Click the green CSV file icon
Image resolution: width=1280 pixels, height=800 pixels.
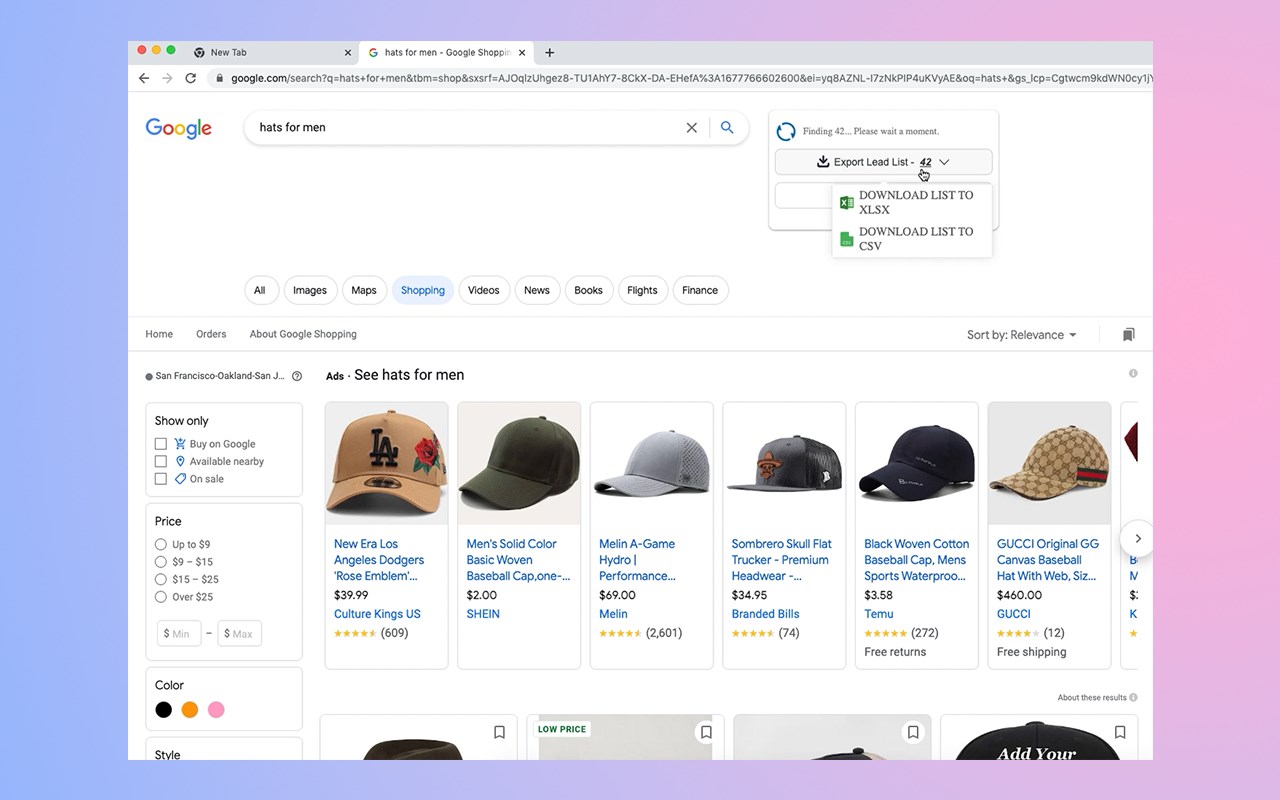pos(846,239)
